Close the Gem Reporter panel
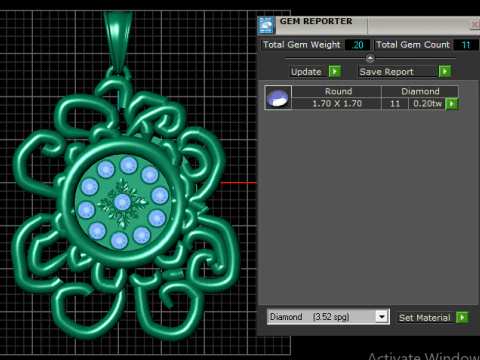This screenshot has width=480, height=360. pyautogui.click(x=474, y=25)
